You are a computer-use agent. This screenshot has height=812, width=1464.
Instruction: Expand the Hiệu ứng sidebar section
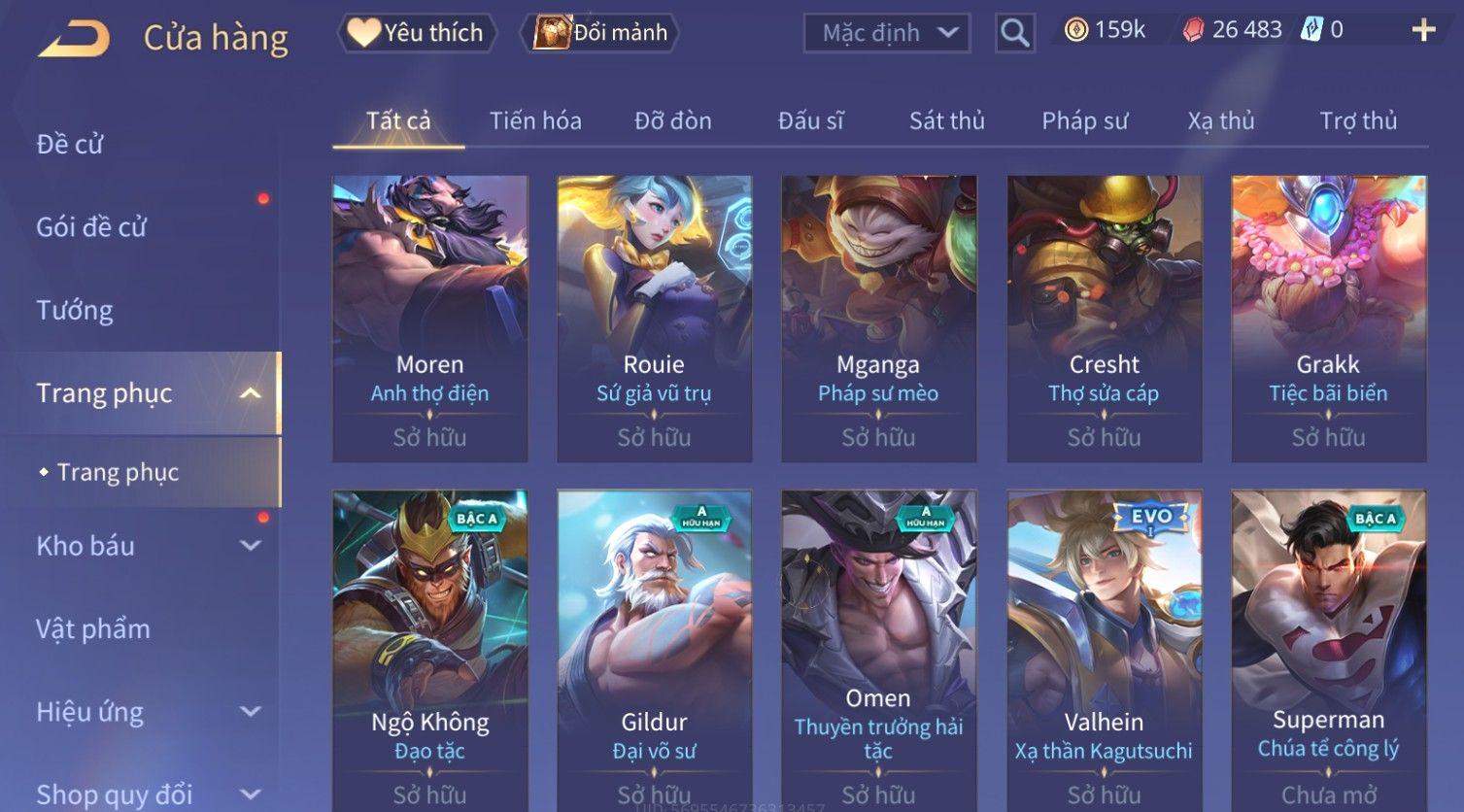[251, 712]
